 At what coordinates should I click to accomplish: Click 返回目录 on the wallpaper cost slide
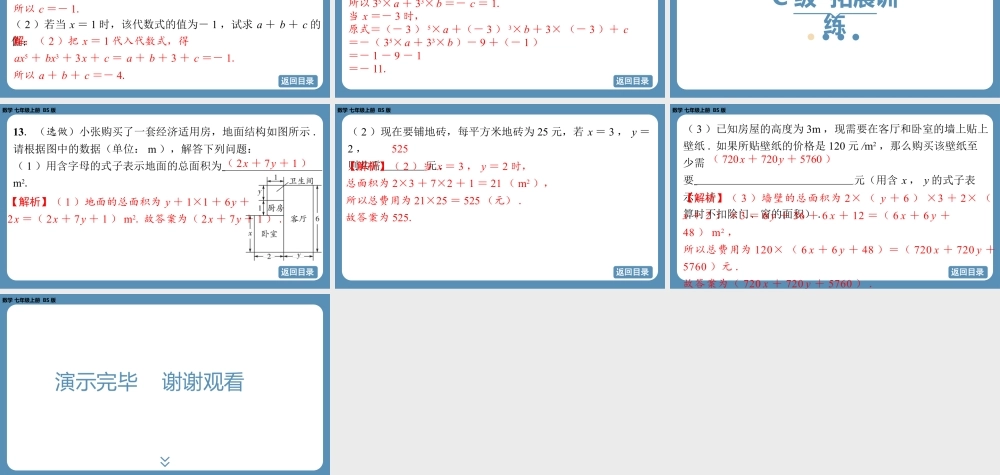[967, 272]
